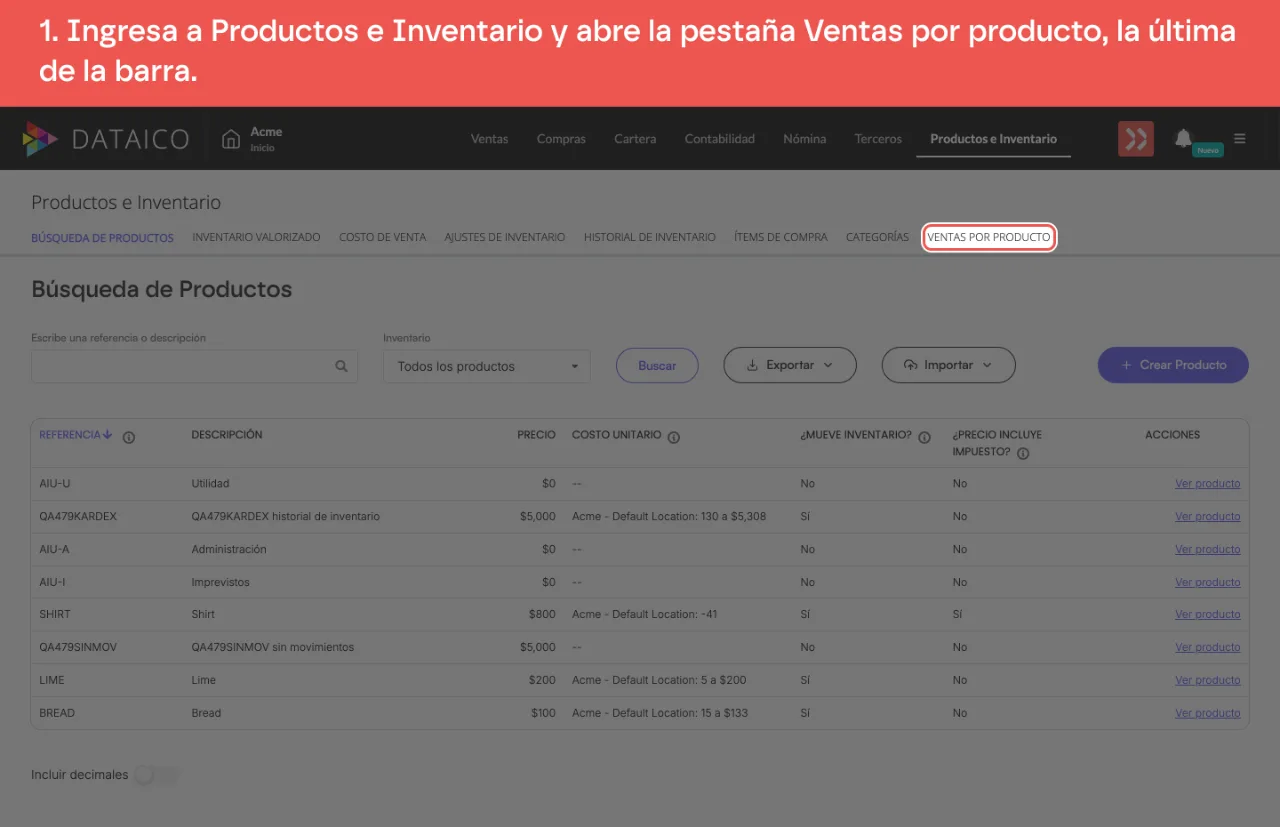Click info icon below ¿Precio incluye impuesto?
Screen dimensions: 1280x827
(x=1023, y=454)
